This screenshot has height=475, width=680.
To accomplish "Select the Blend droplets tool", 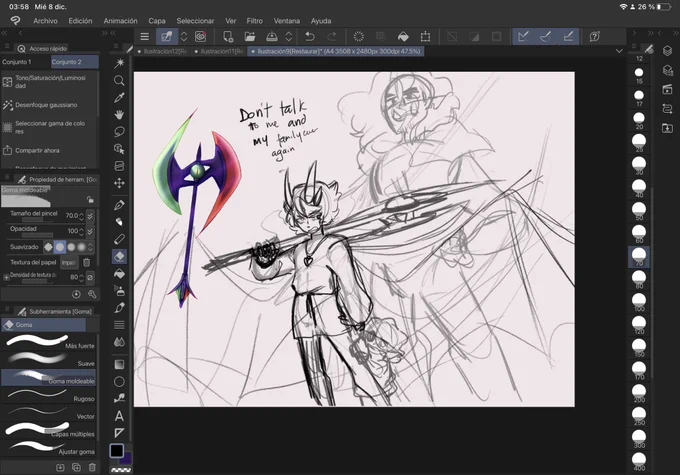I will [119, 342].
